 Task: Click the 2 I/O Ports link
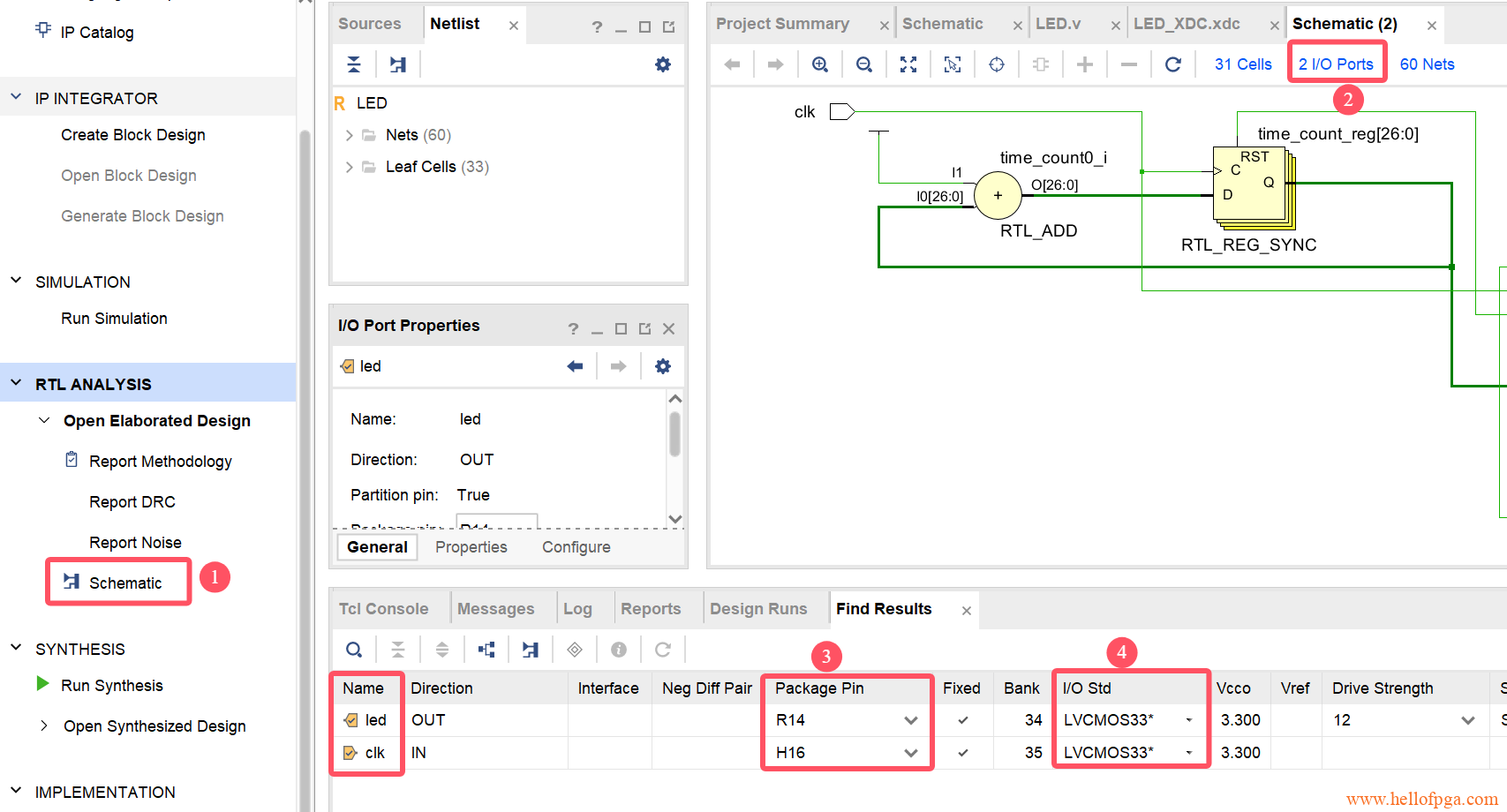1335,64
